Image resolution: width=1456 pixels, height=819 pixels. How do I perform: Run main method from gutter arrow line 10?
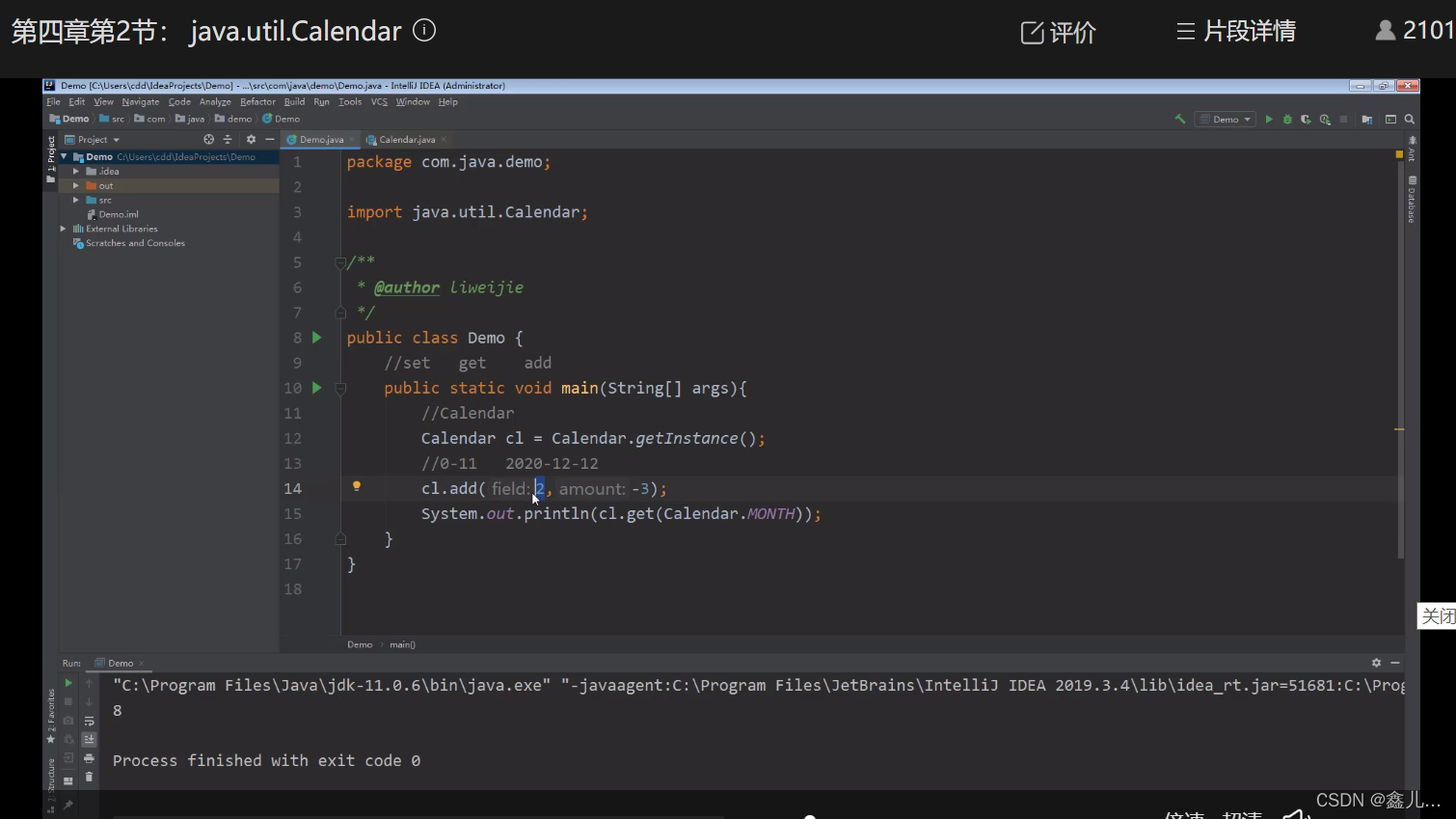click(x=316, y=388)
